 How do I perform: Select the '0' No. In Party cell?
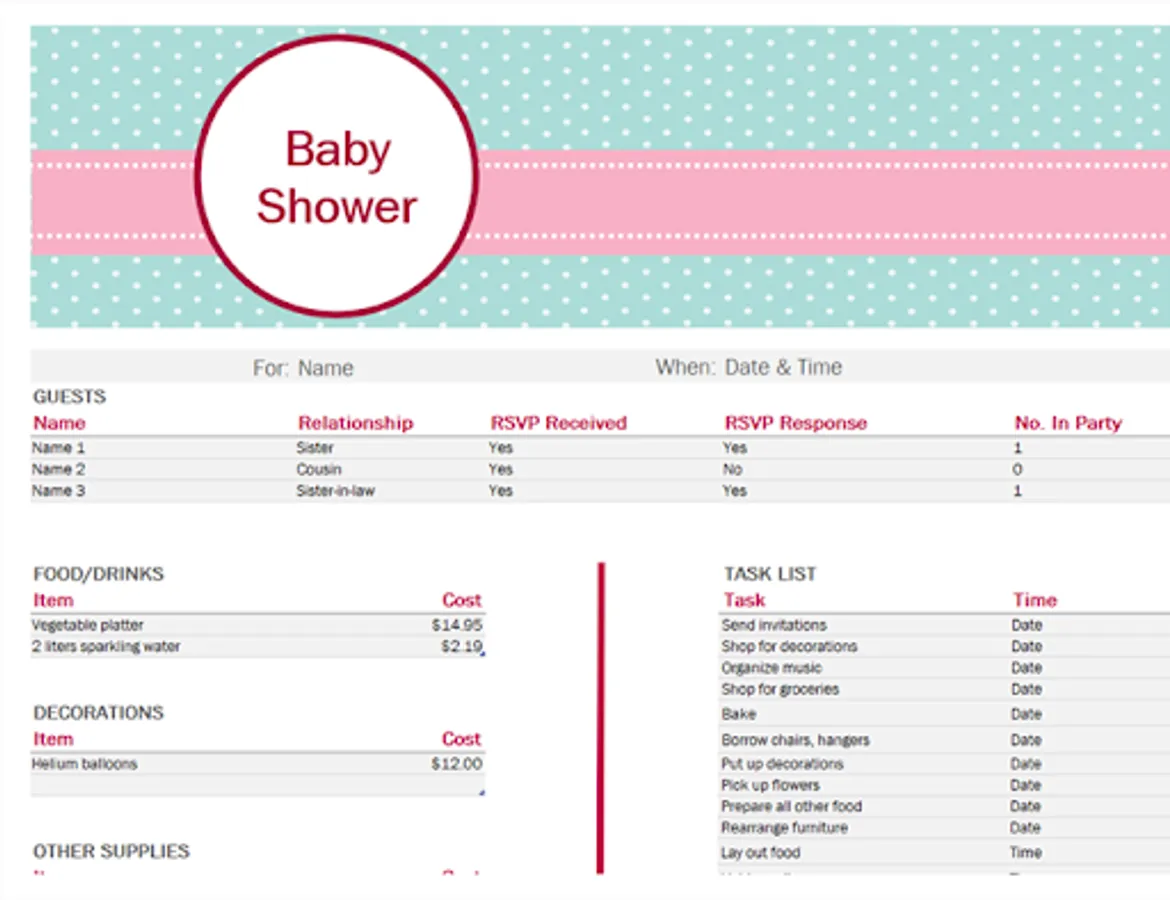(x=1017, y=469)
